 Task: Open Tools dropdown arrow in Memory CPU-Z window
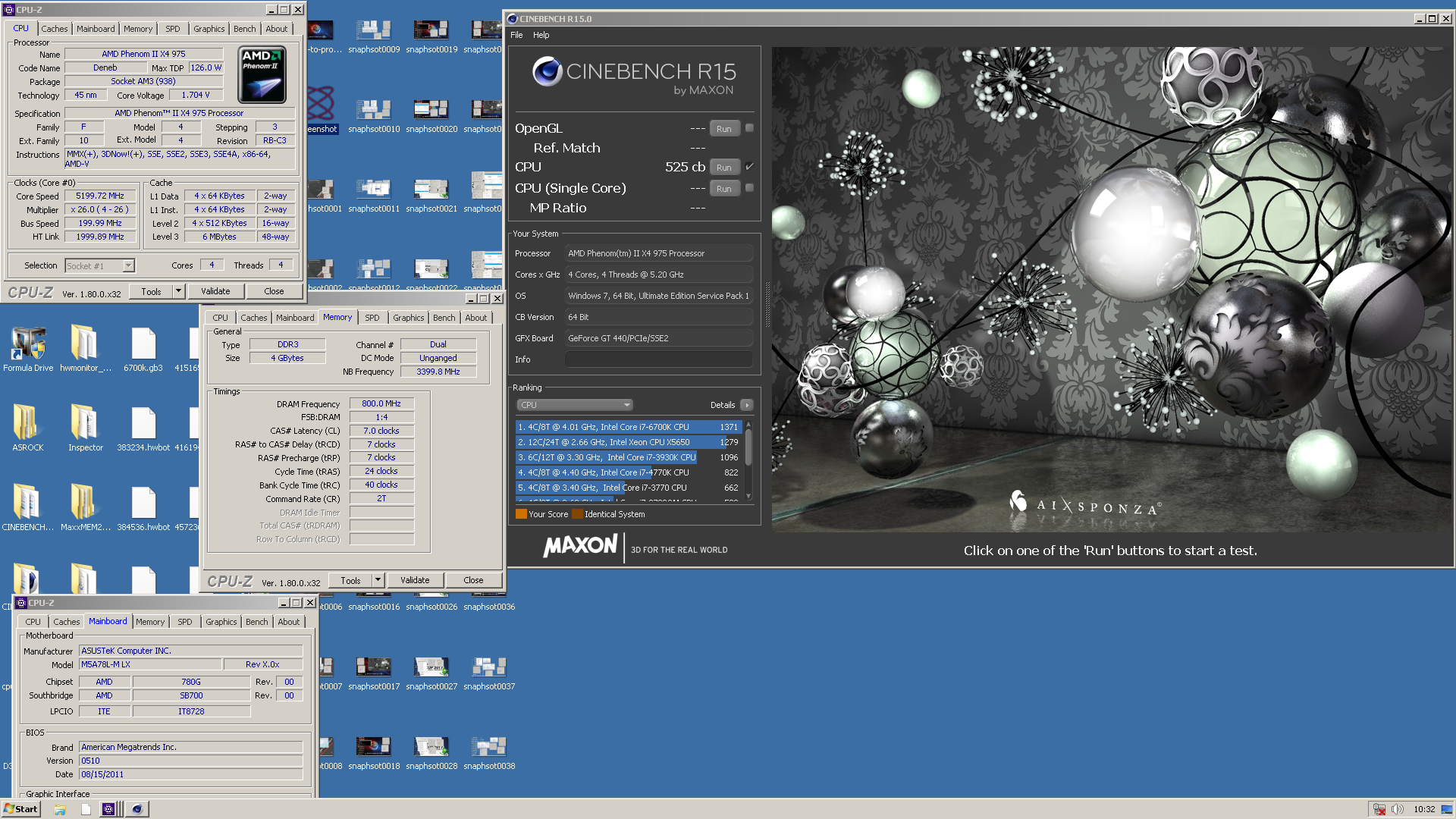378,580
